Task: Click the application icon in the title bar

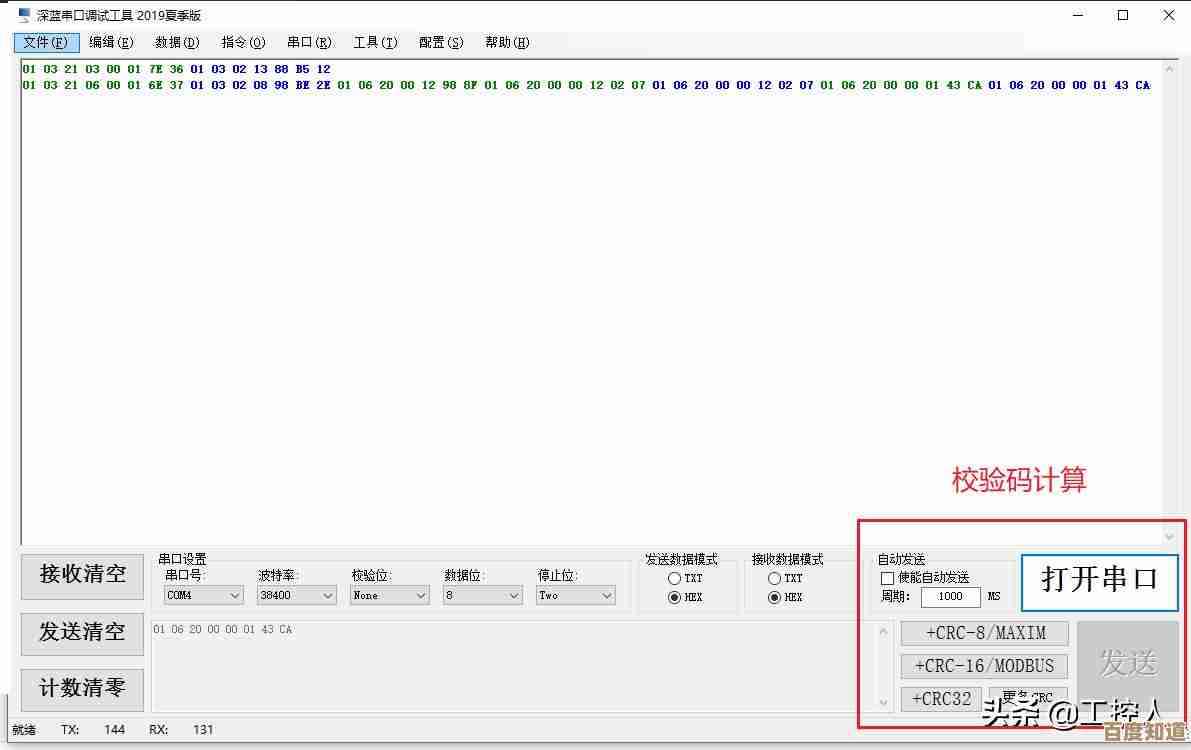Action: [x=14, y=14]
